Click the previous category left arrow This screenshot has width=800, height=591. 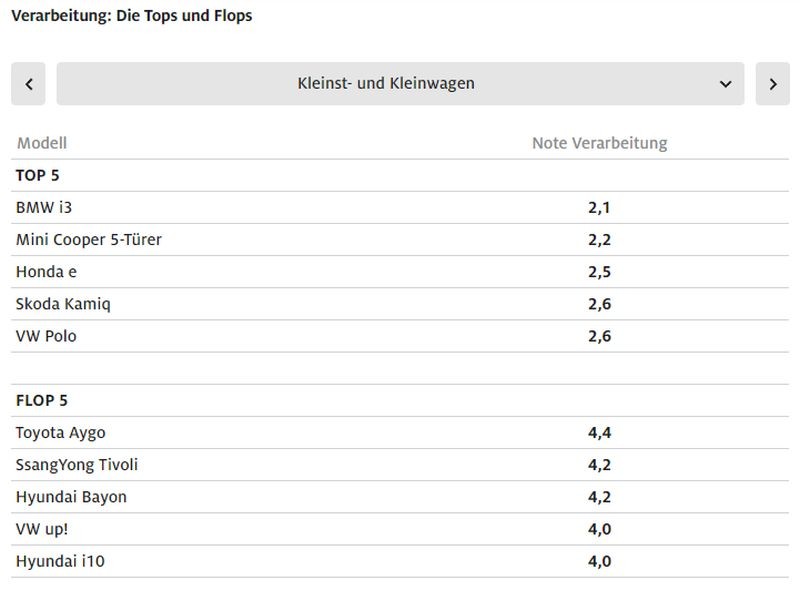coord(28,84)
